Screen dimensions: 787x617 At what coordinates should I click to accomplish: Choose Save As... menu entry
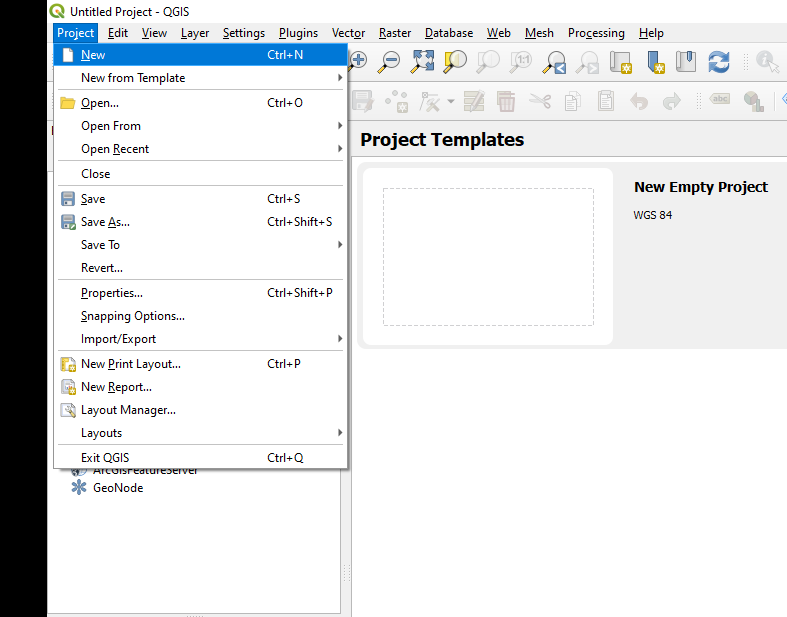point(201,222)
